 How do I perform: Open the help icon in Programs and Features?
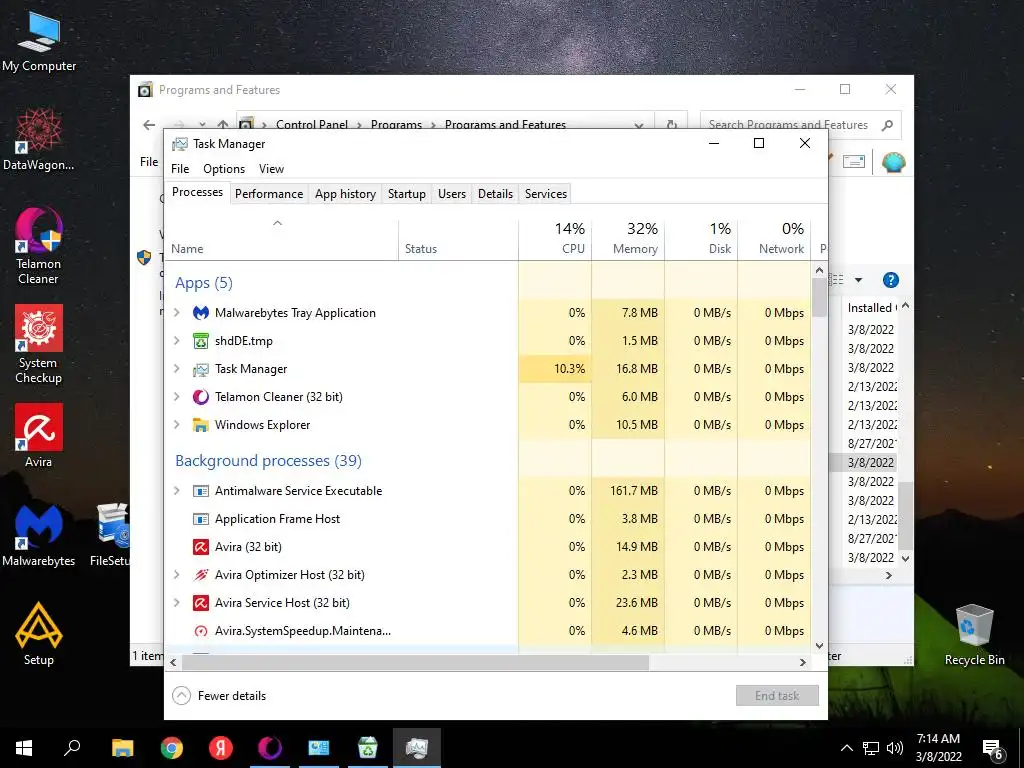(x=891, y=280)
